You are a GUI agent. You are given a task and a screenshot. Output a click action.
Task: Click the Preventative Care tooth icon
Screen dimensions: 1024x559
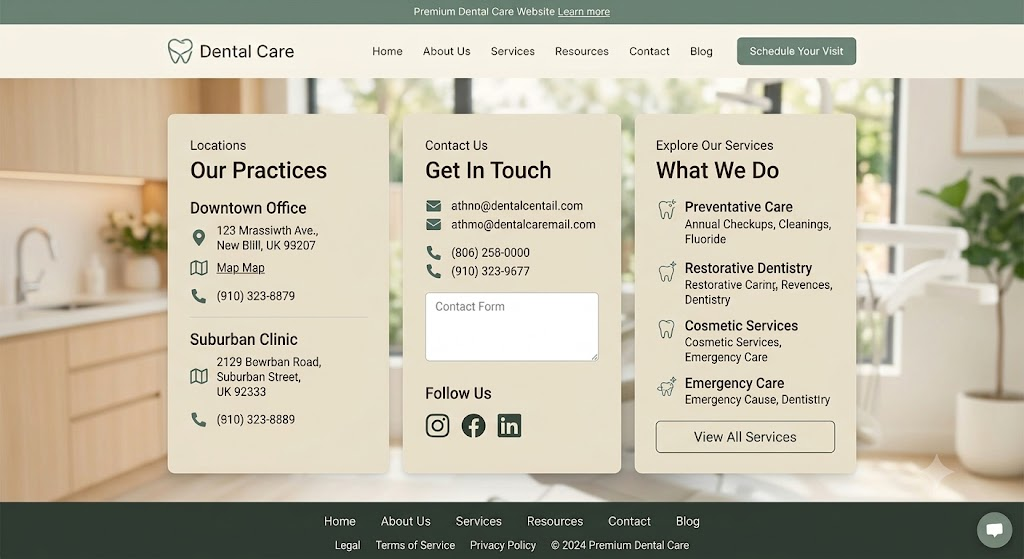(667, 209)
